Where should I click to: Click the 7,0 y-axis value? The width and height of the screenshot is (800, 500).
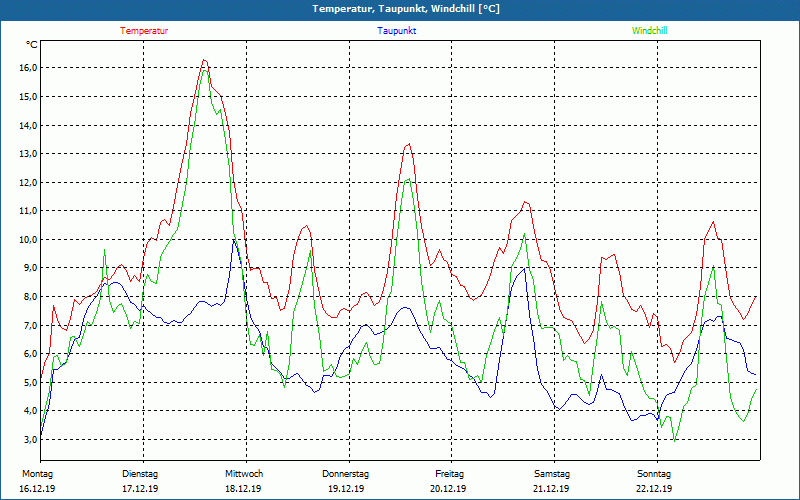(x=30, y=325)
